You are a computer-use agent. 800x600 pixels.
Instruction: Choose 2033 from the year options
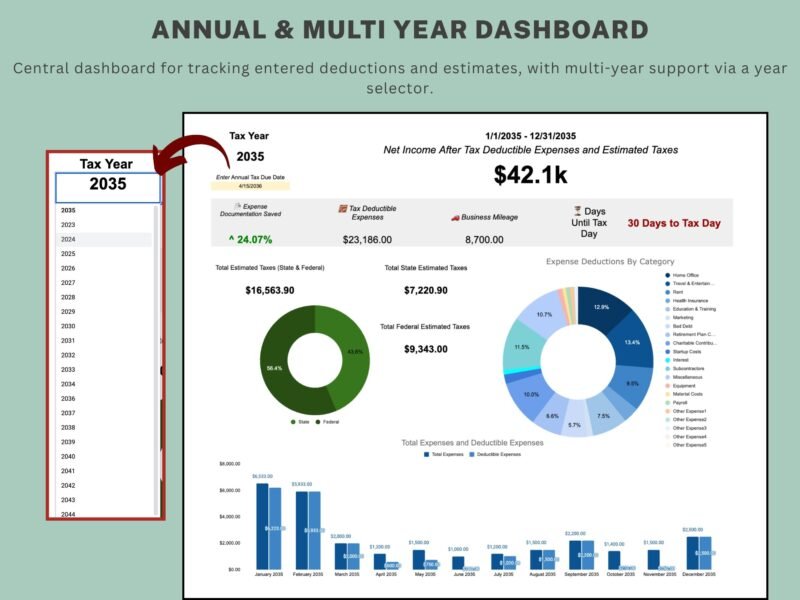[x=104, y=369]
